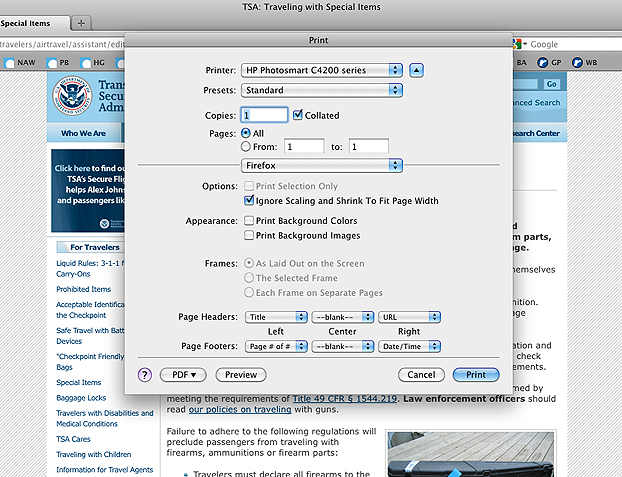Open Who We Are navigation tab
This screenshot has width=622, height=477.
click(83, 133)
